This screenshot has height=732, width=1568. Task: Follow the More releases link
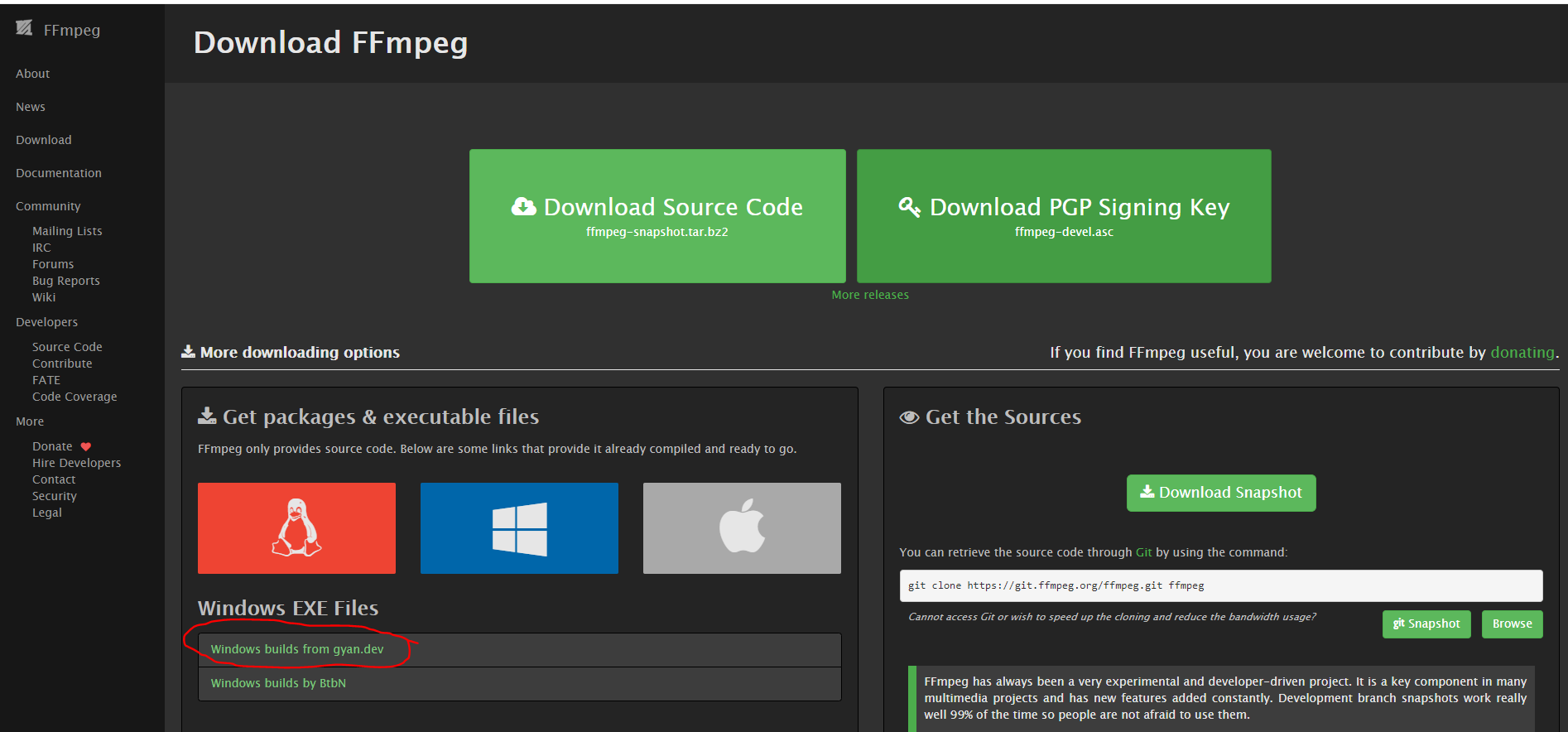tap(870, 295)
